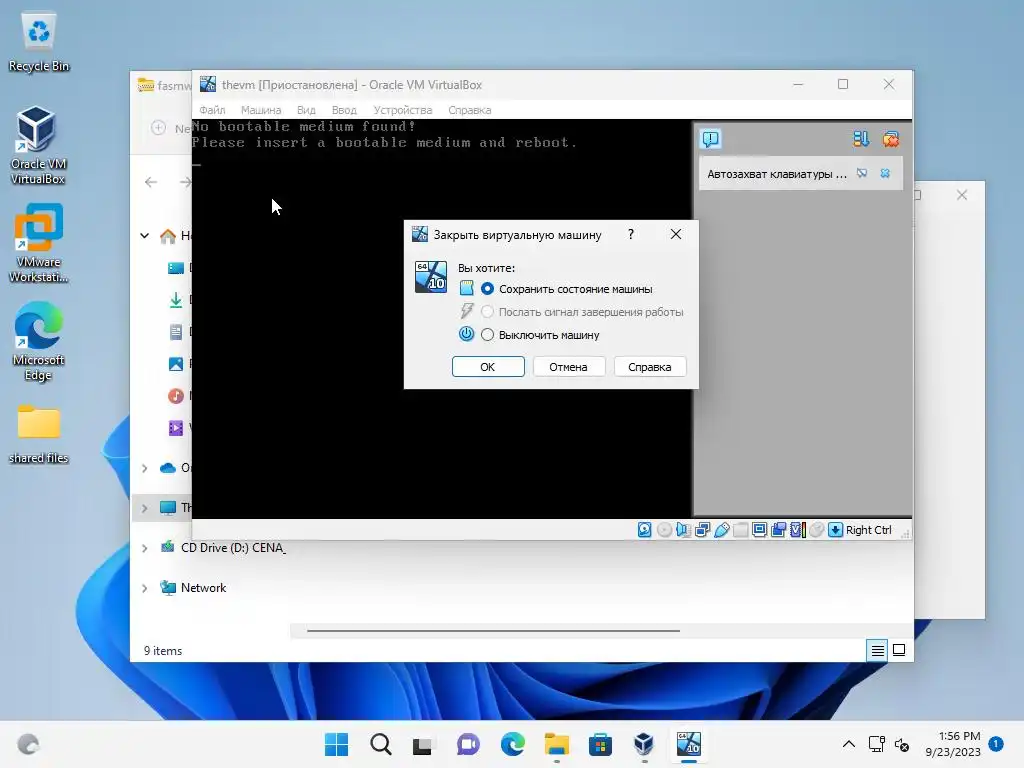1024x768 pixels.
Task: Click the audio status icon
Action: (683, 530)
